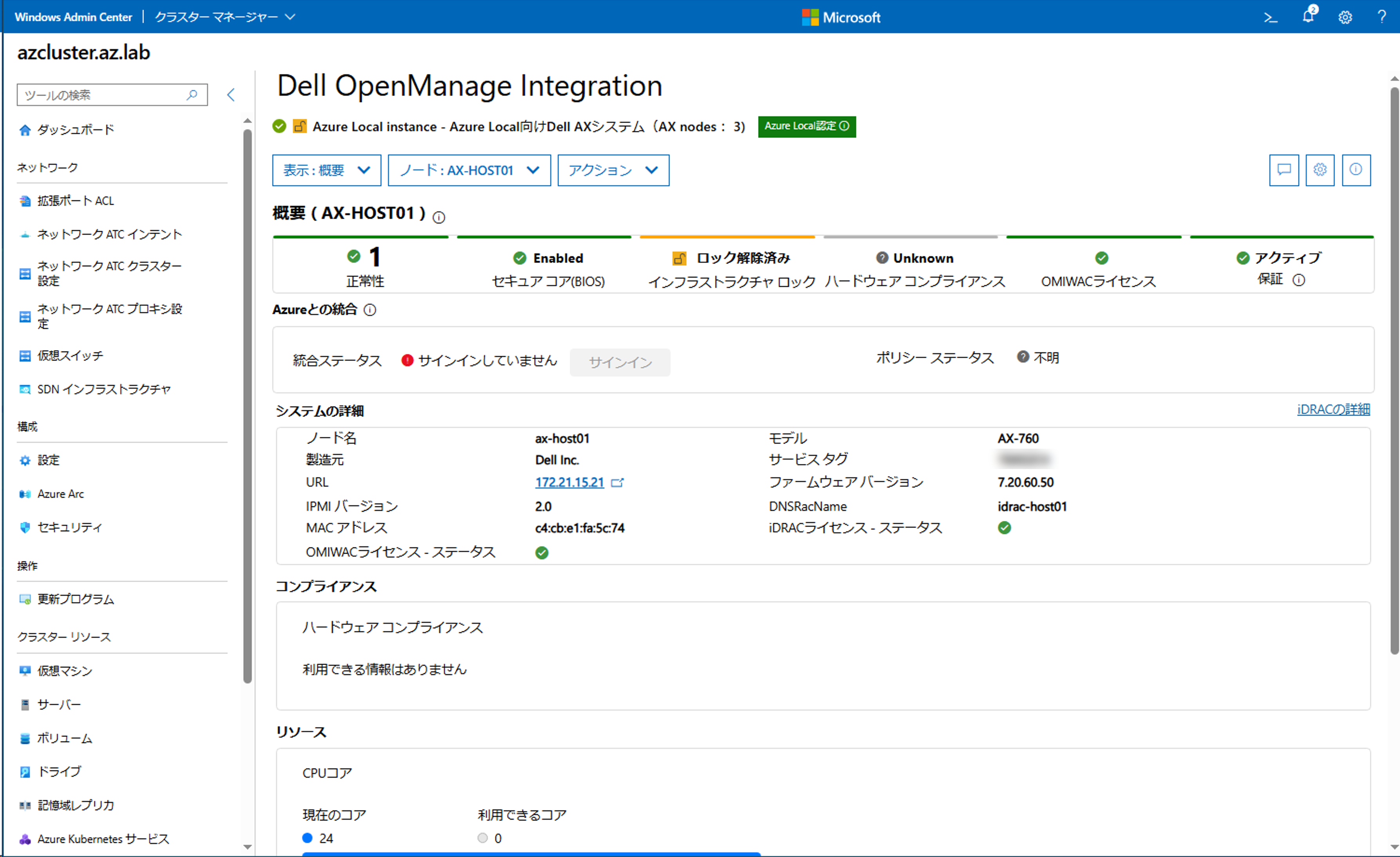1400x857 pixels.
Task: Open the feedback comment icon button
Action: pos(1284,170)
